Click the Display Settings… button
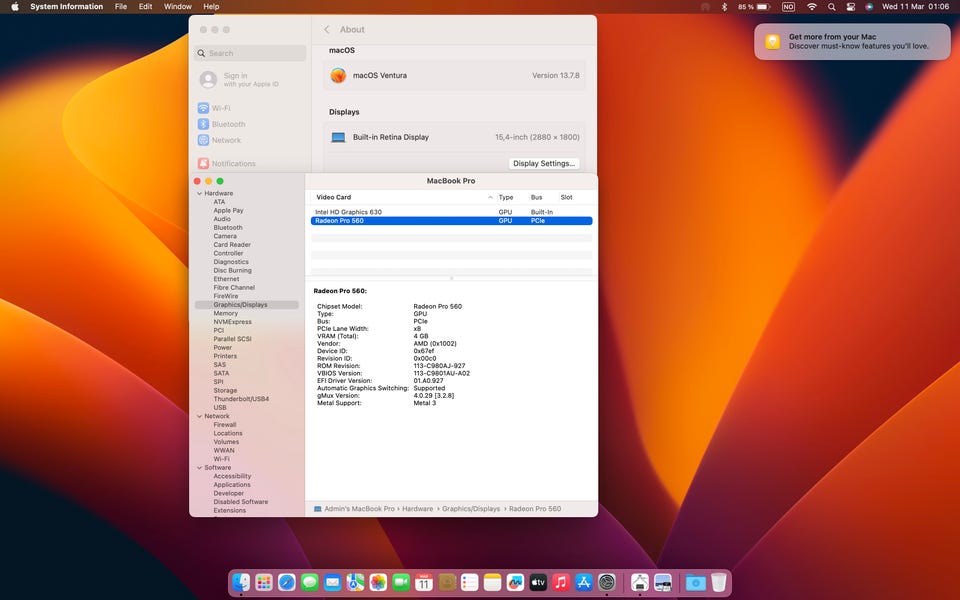The height and width of the screenshot is (600, 960). click(x=544, y=164)
